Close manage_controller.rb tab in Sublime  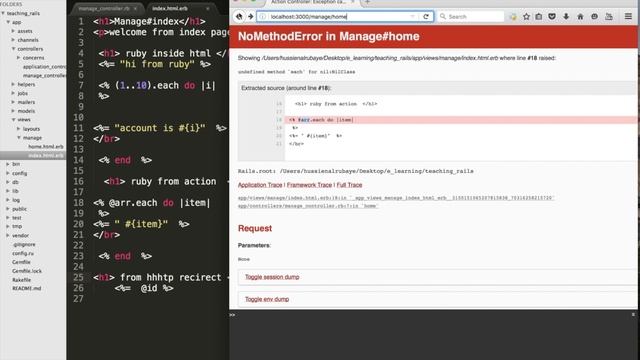[136, 8]
